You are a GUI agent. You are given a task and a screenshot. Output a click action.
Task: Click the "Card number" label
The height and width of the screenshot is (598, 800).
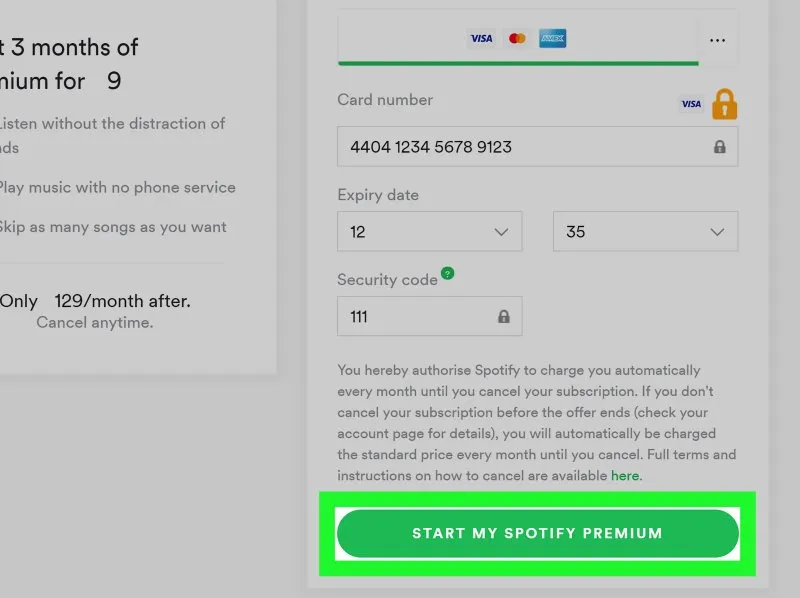pos(385,100)
